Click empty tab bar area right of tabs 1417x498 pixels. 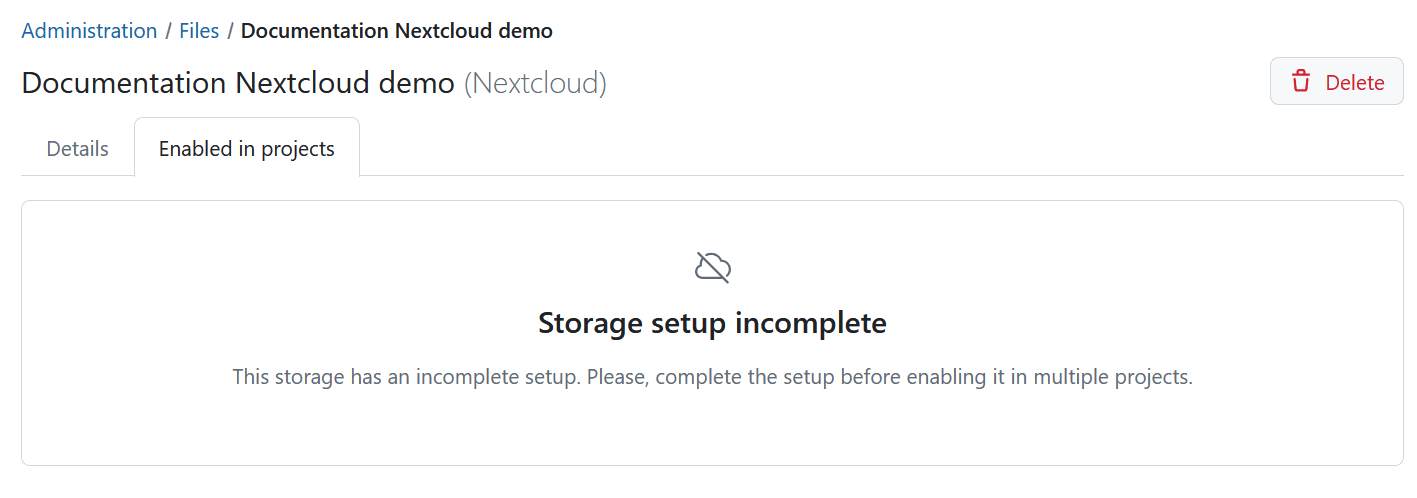click(x=850, y=149)
